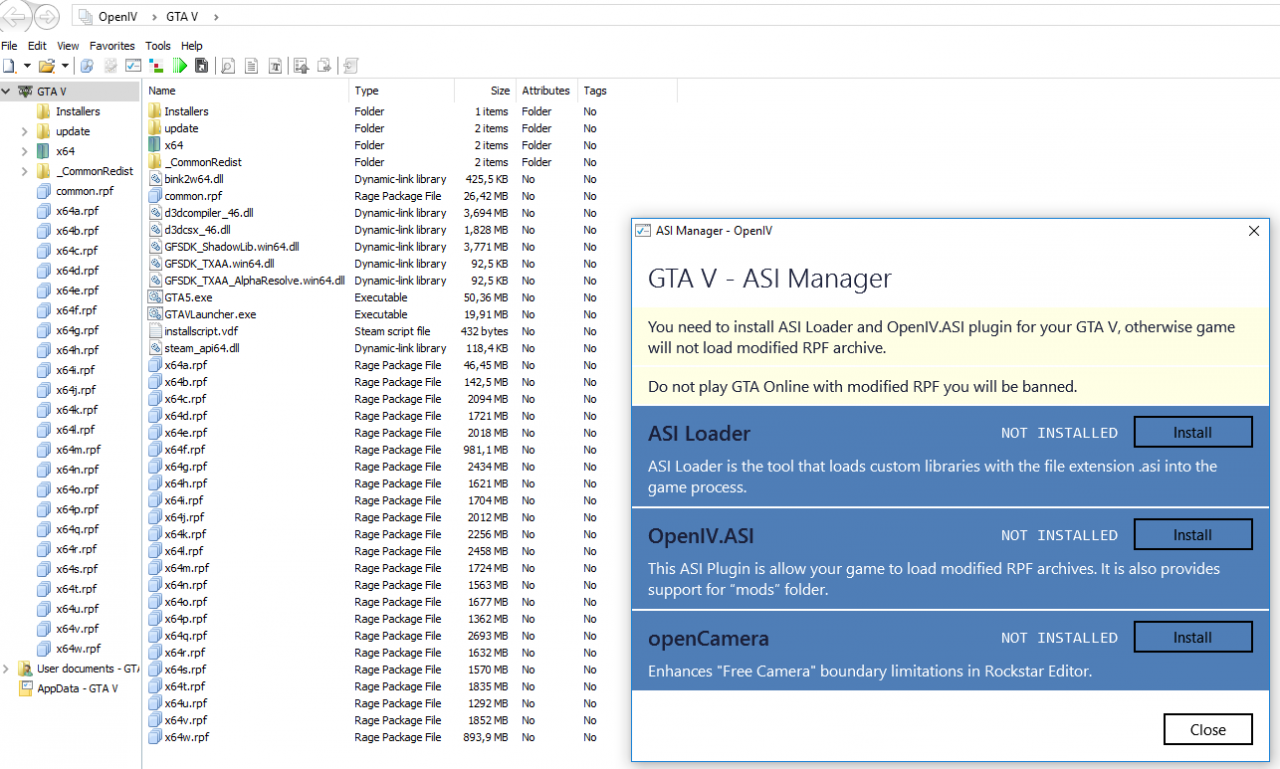Install the openCamera plugin

click(1192, 637)
